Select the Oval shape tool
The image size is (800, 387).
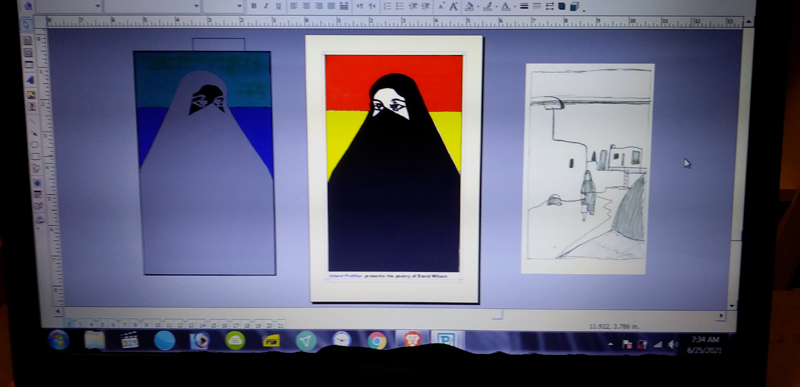[34, 145]
